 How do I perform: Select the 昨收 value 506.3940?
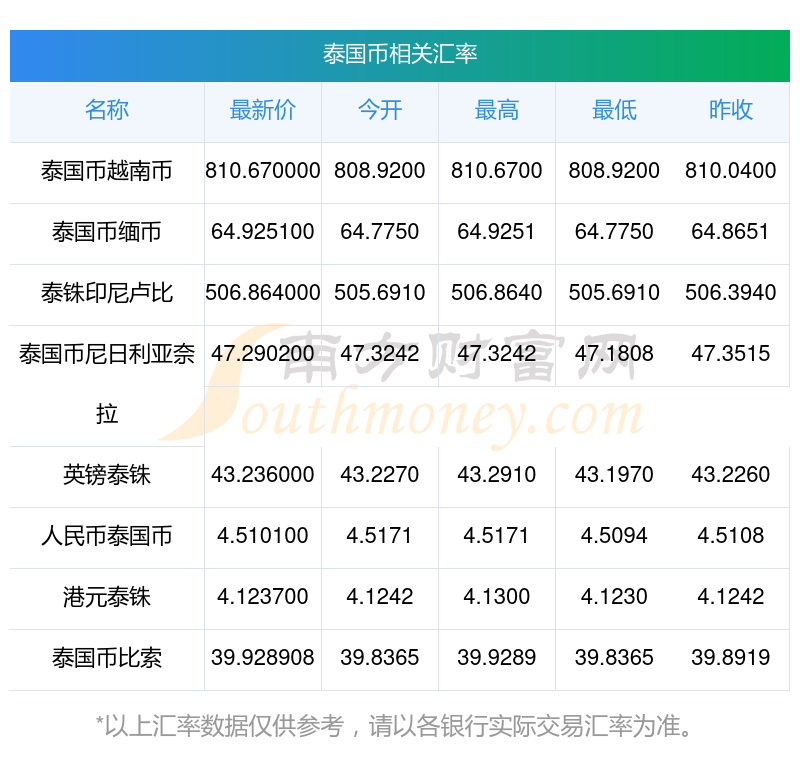point(731,293)
